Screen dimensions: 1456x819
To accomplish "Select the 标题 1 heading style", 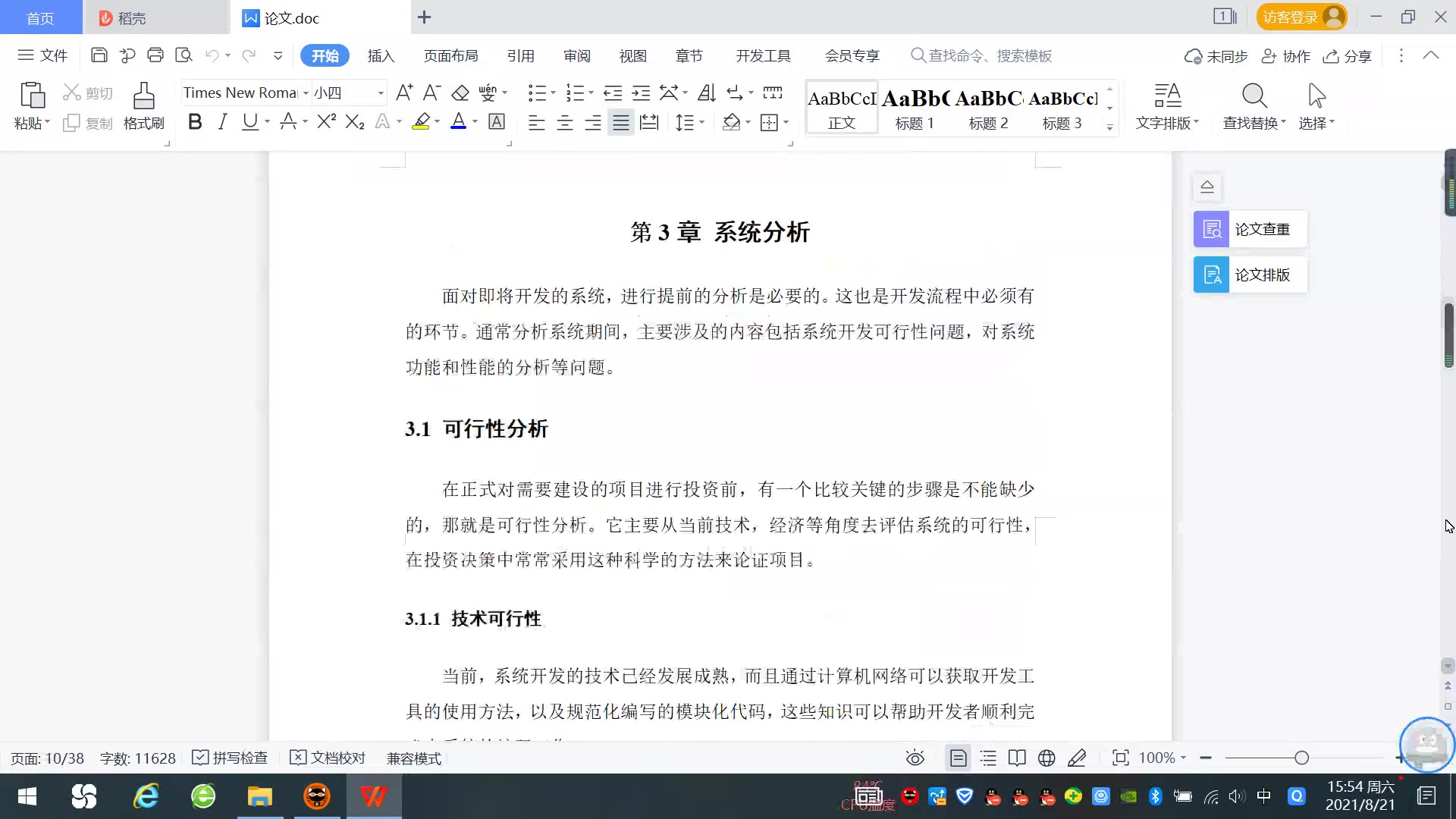I will coord(915,108).
